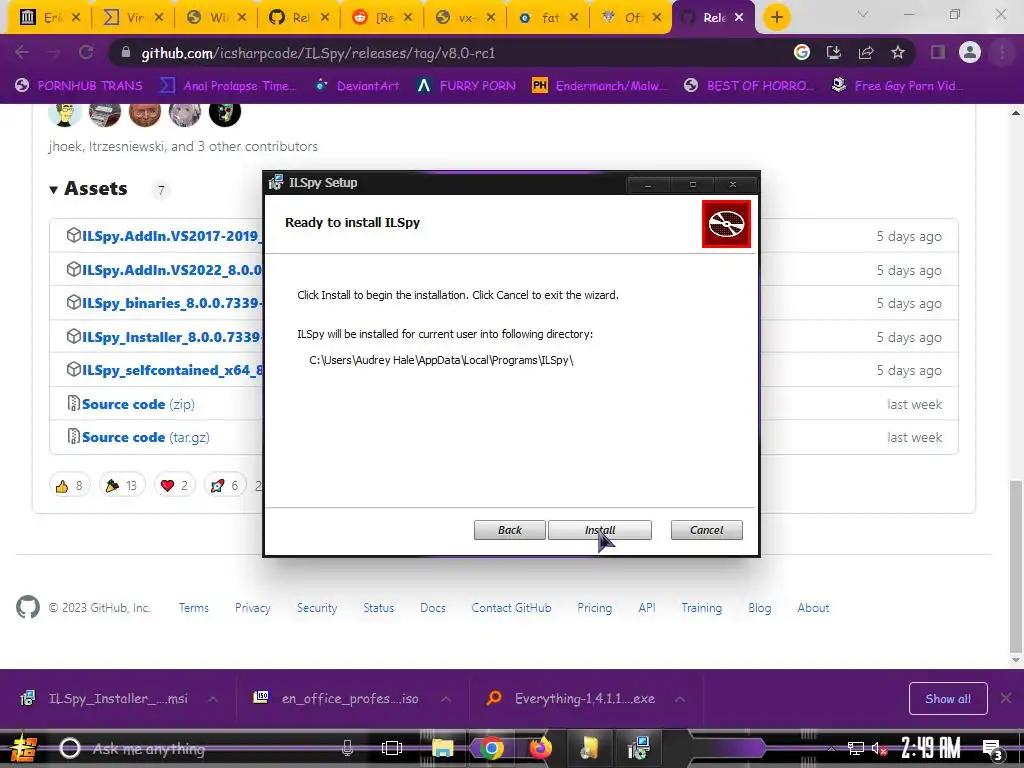The height and width of the screenshot is (768, 1024).
Task: Open API footer link
Action: [x=647, y=607]
